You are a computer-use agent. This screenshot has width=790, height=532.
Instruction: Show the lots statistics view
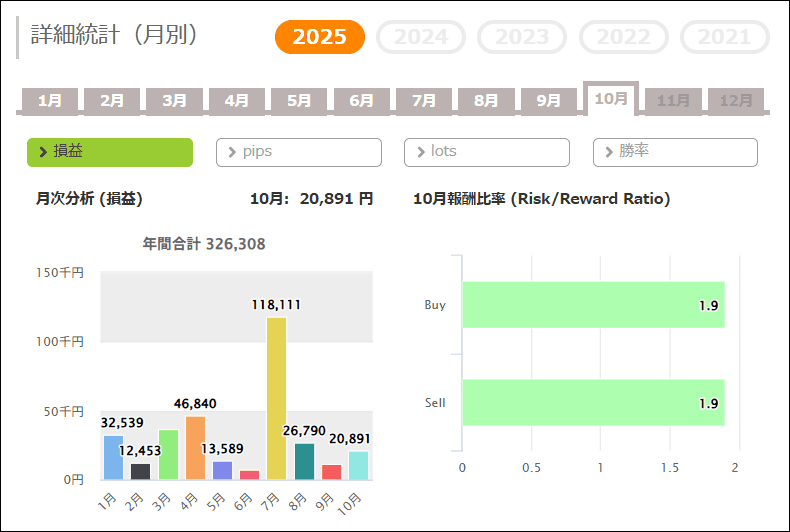(x=487, y=152)
